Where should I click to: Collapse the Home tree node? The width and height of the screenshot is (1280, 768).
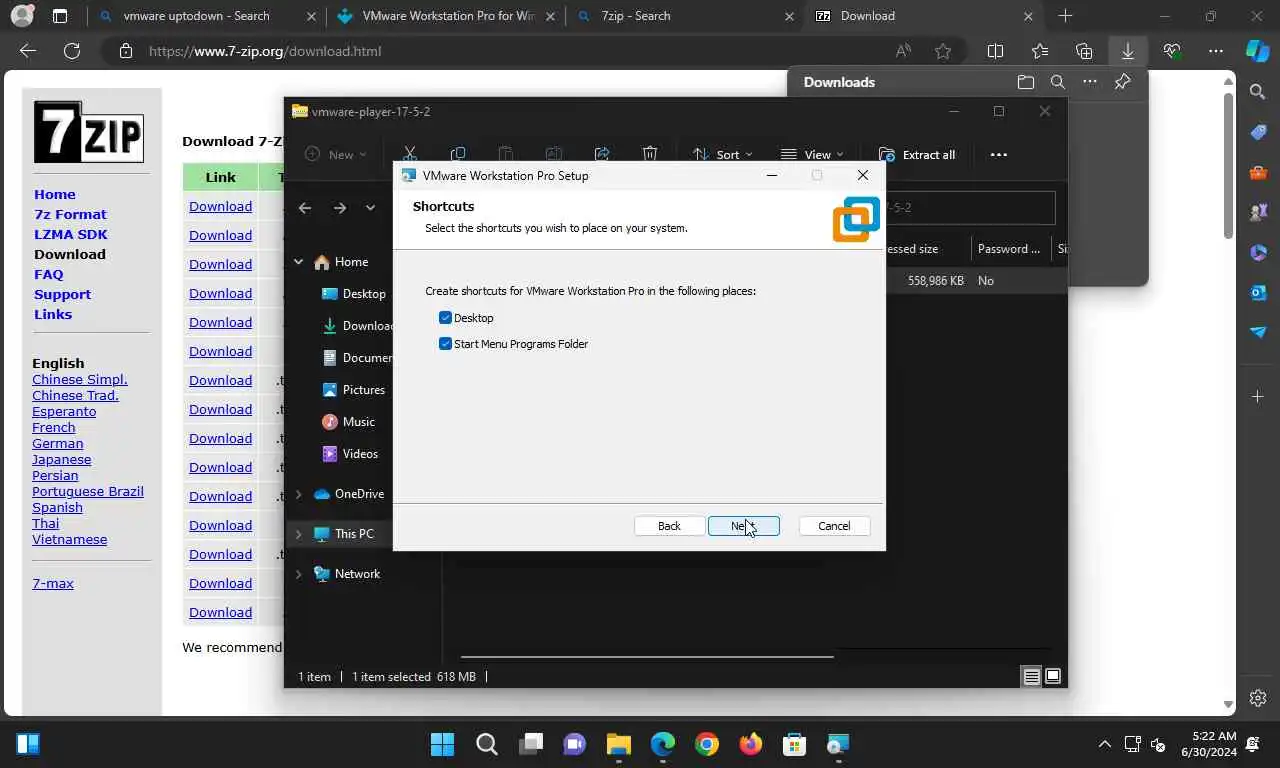tap(298, 262)
